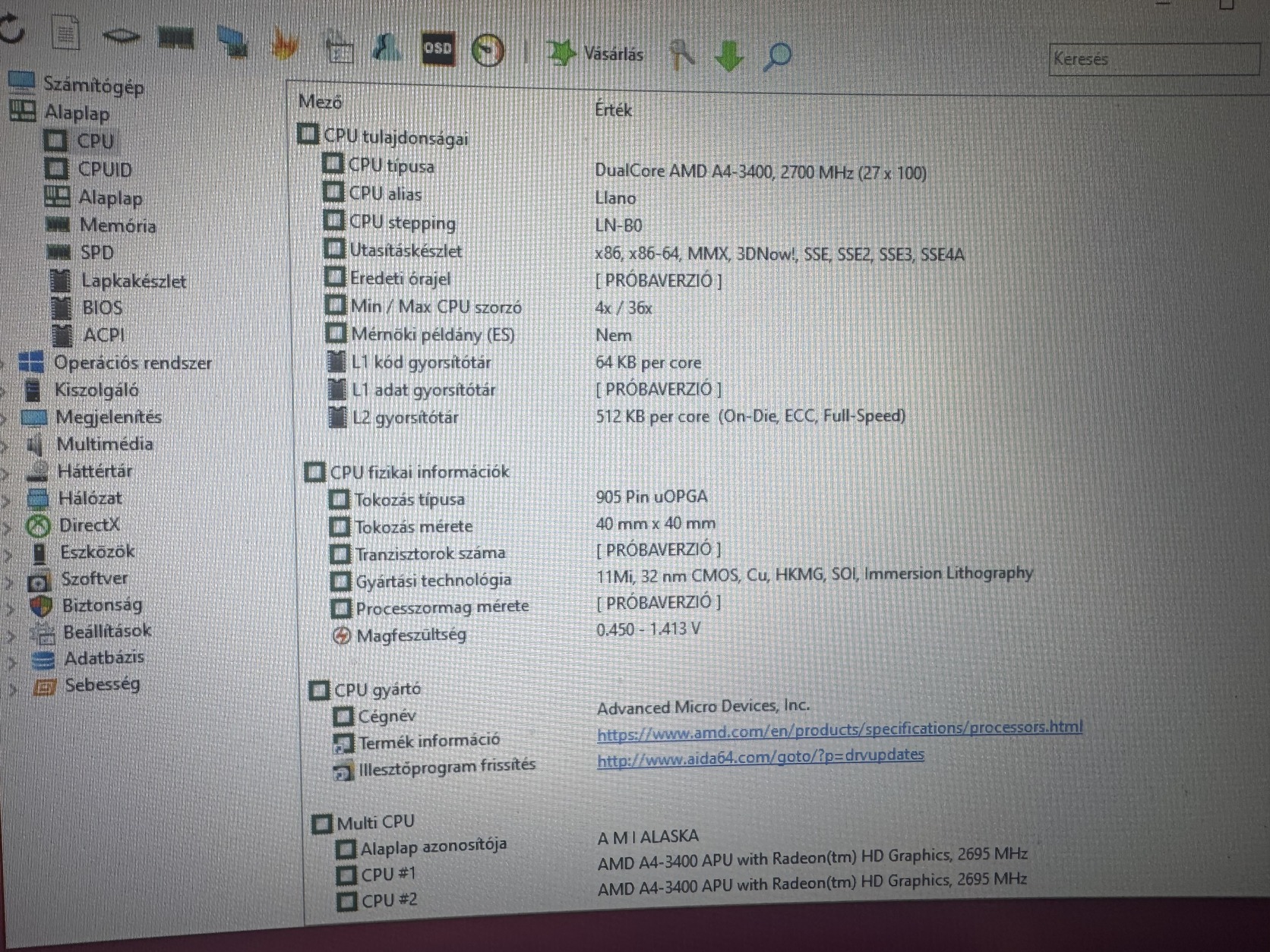Select the ACPI tree item
This screenshot has height=952, width=1270.
click(x=103, y=335)
